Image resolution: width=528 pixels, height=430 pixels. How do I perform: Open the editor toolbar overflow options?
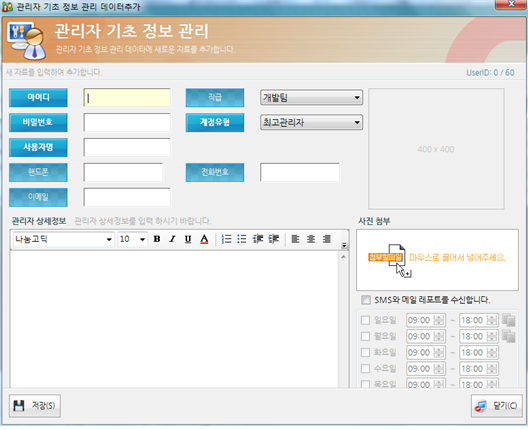click(344, 245)
